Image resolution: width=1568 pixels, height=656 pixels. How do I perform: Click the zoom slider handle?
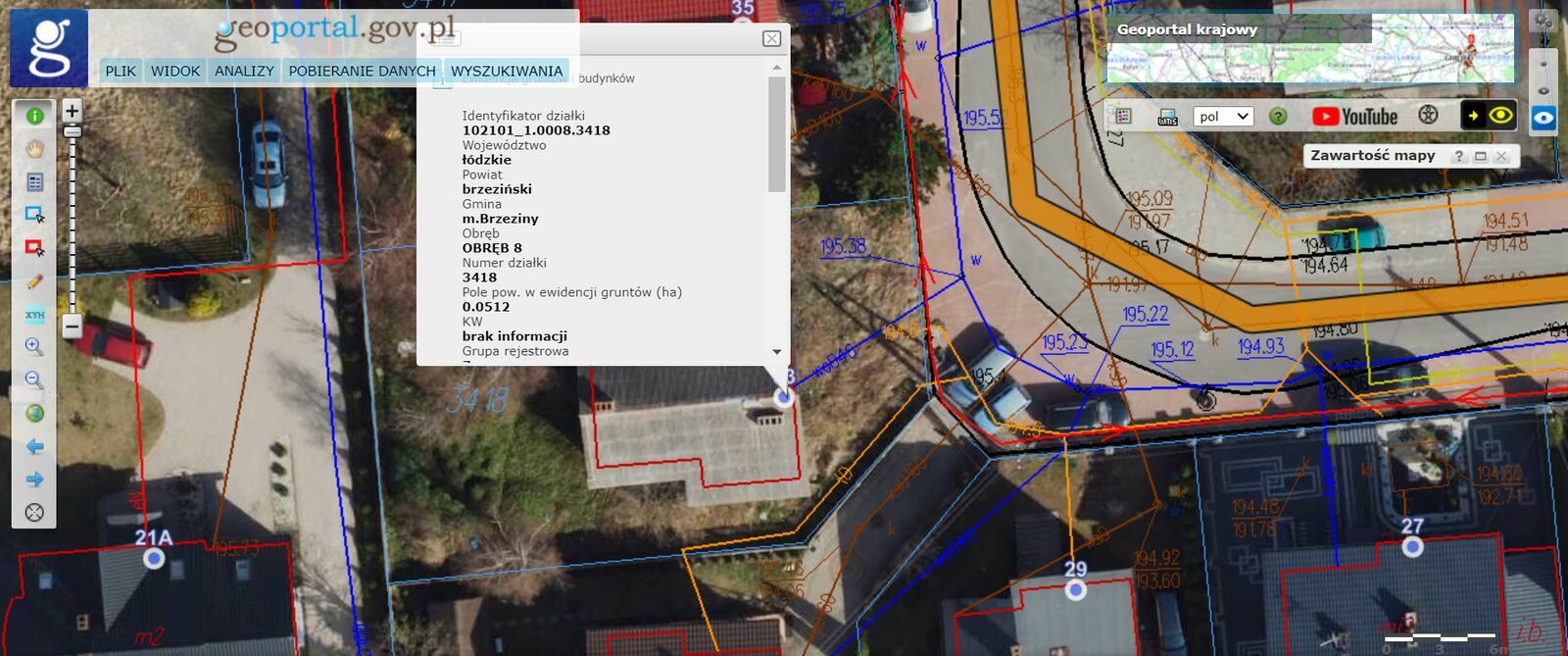coord(72,131)
